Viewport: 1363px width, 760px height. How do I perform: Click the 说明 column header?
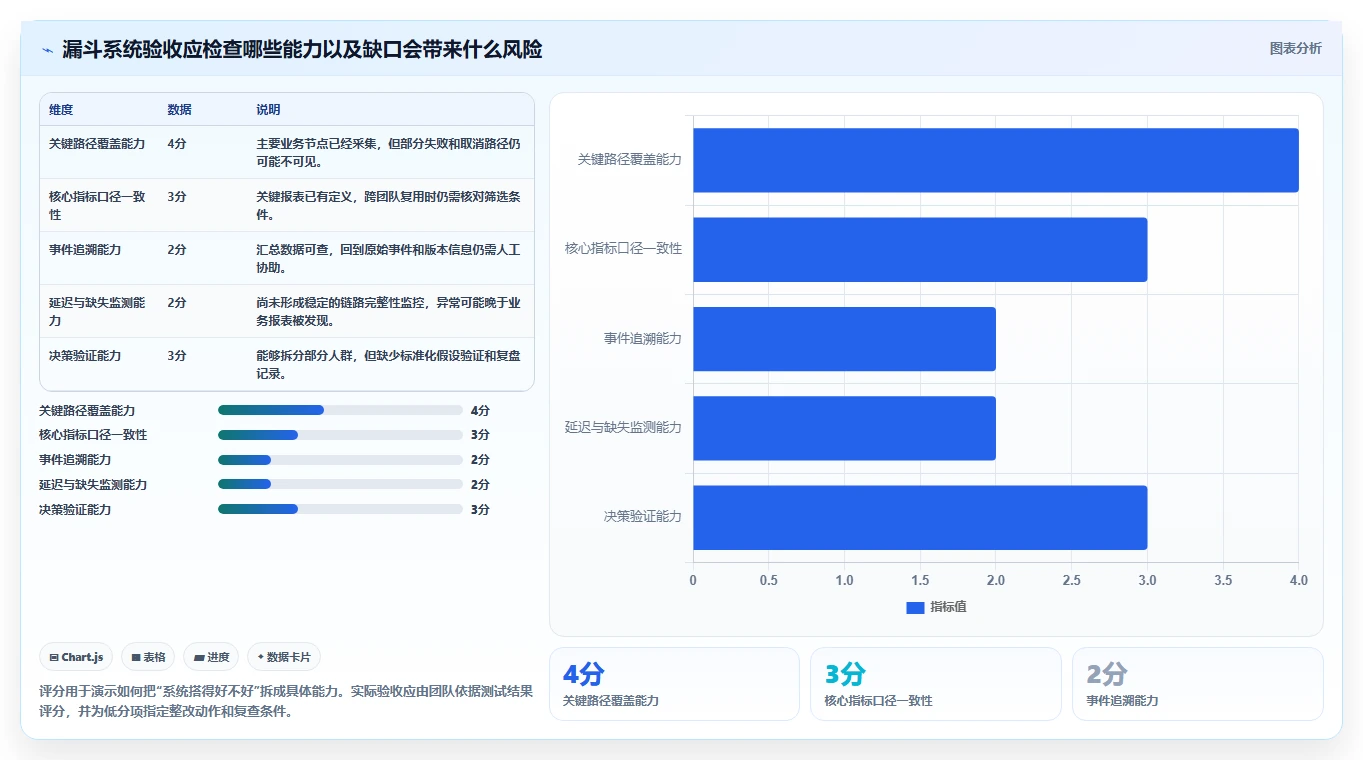[268, 110]
